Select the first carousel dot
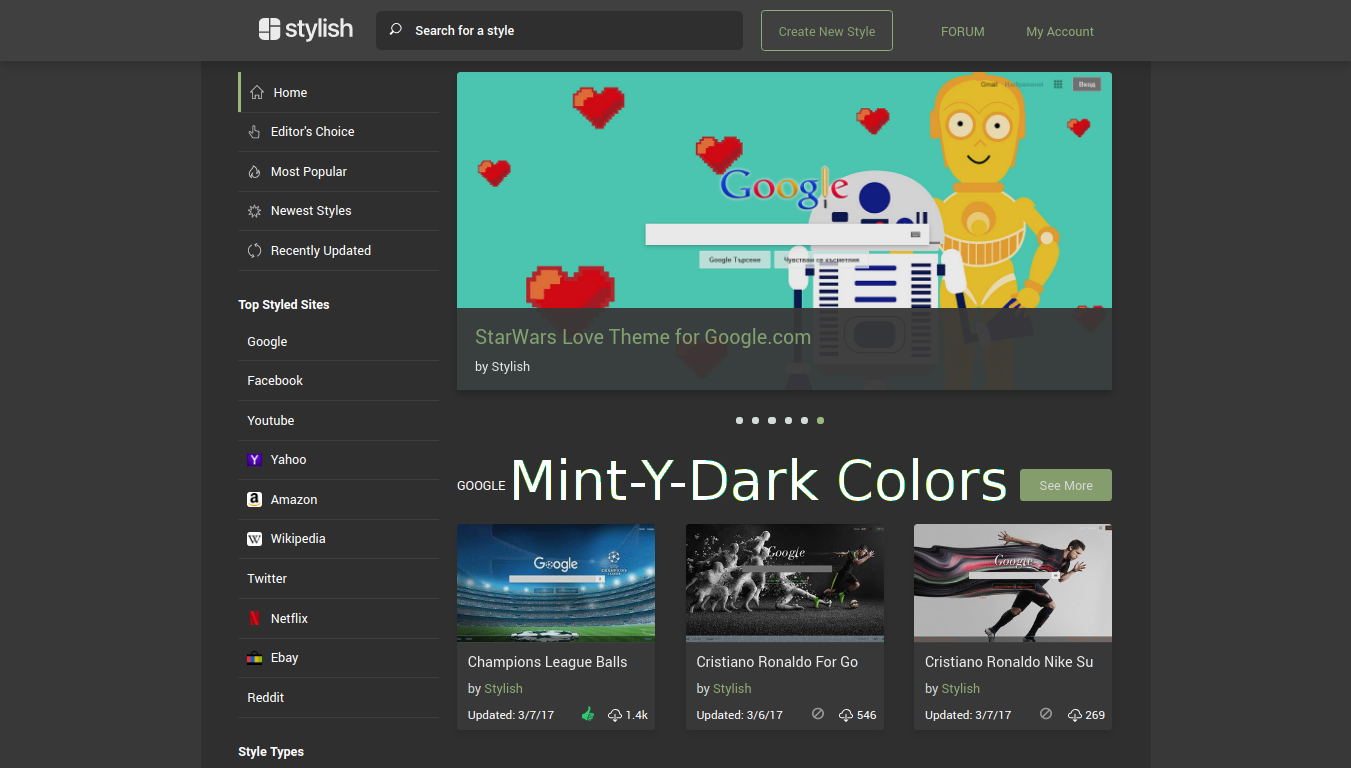The height and width of the screenshot is (768, 1351). click(739, 421)
